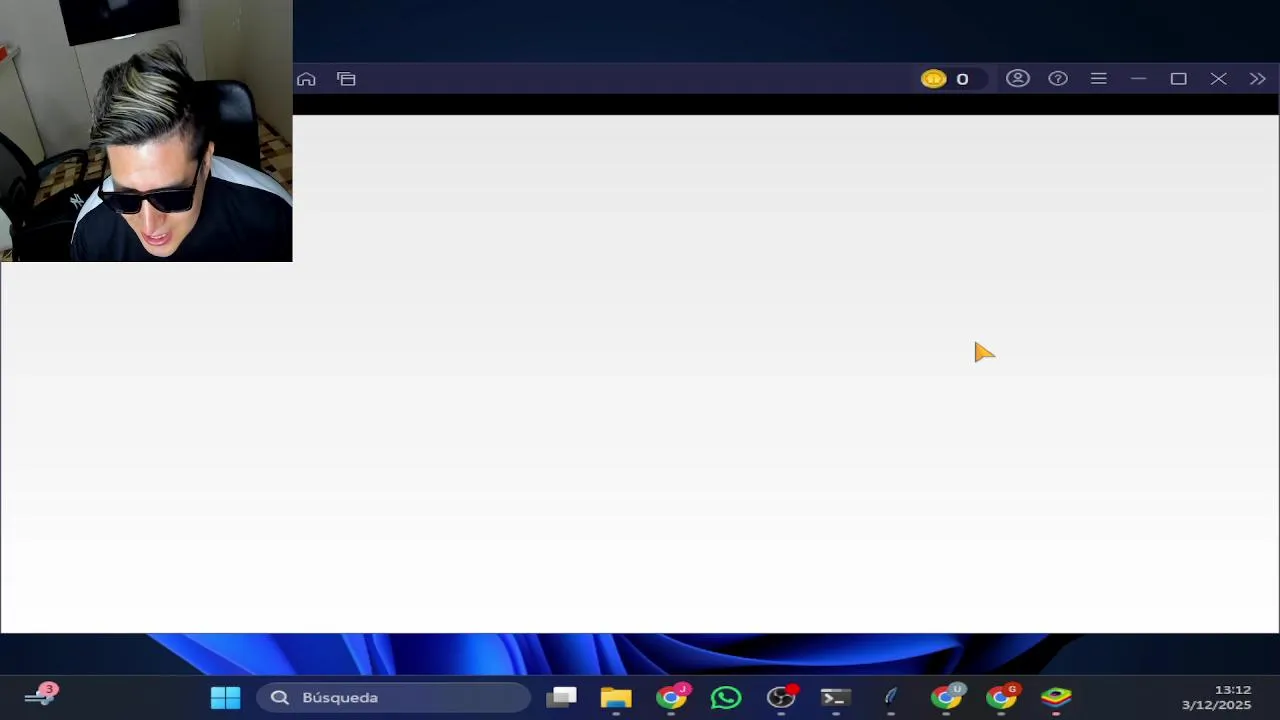This screenshot has height=720, width=1280.
Task: Minimize the BlueStacks window
Action: (1138, 78)
